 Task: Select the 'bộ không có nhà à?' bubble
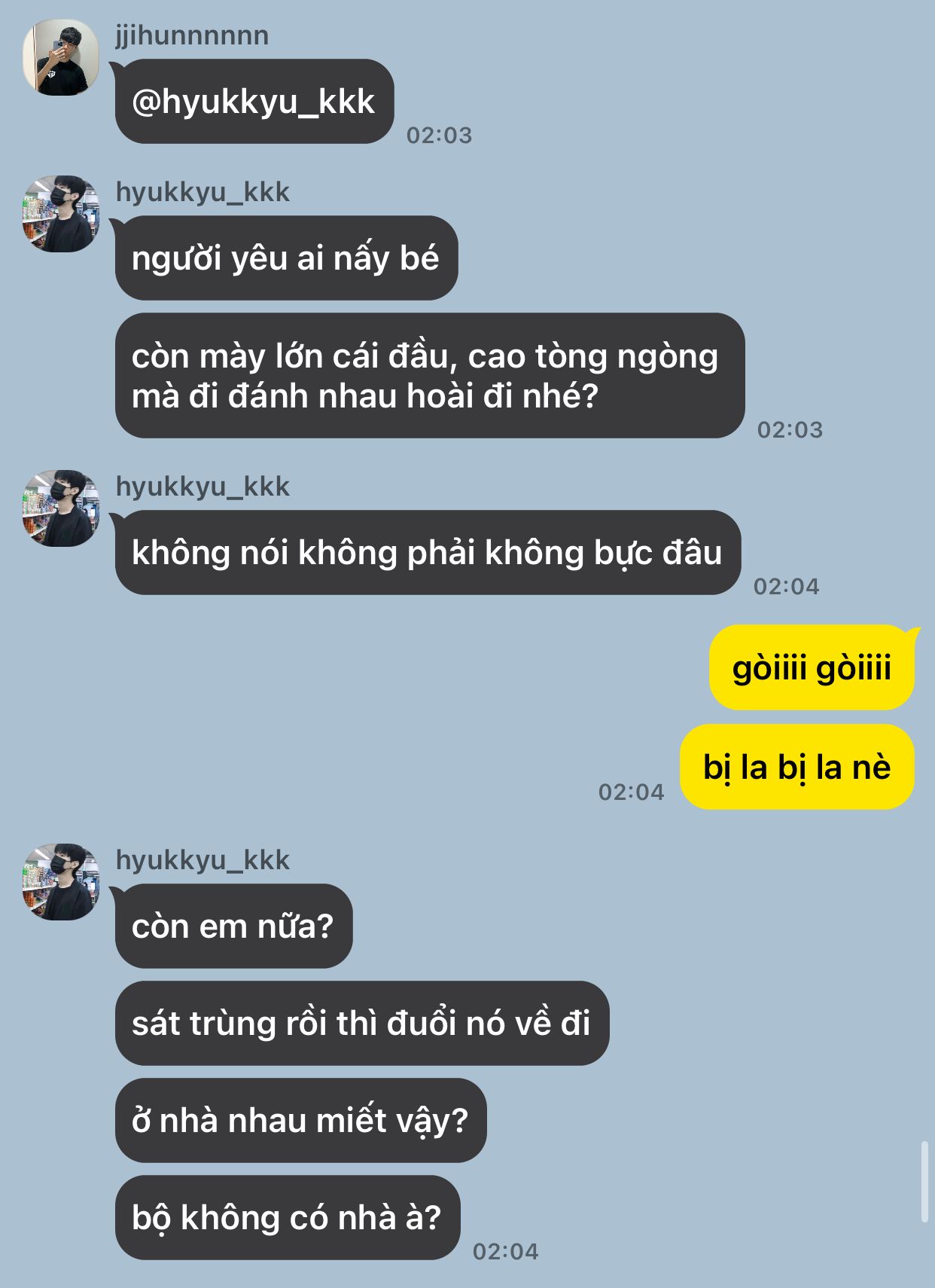click(288, 1218)
